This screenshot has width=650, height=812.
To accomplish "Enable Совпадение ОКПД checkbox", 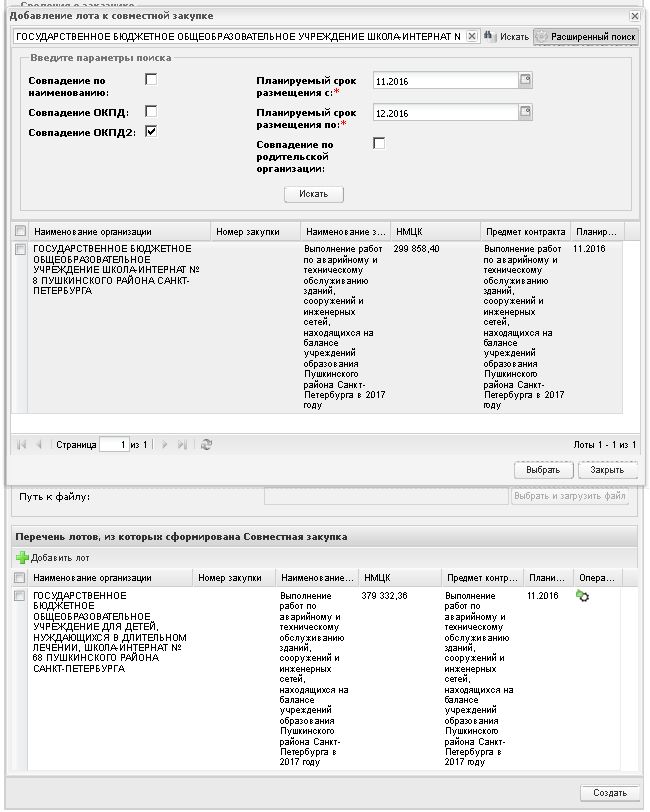I will (x=151, y=112).
